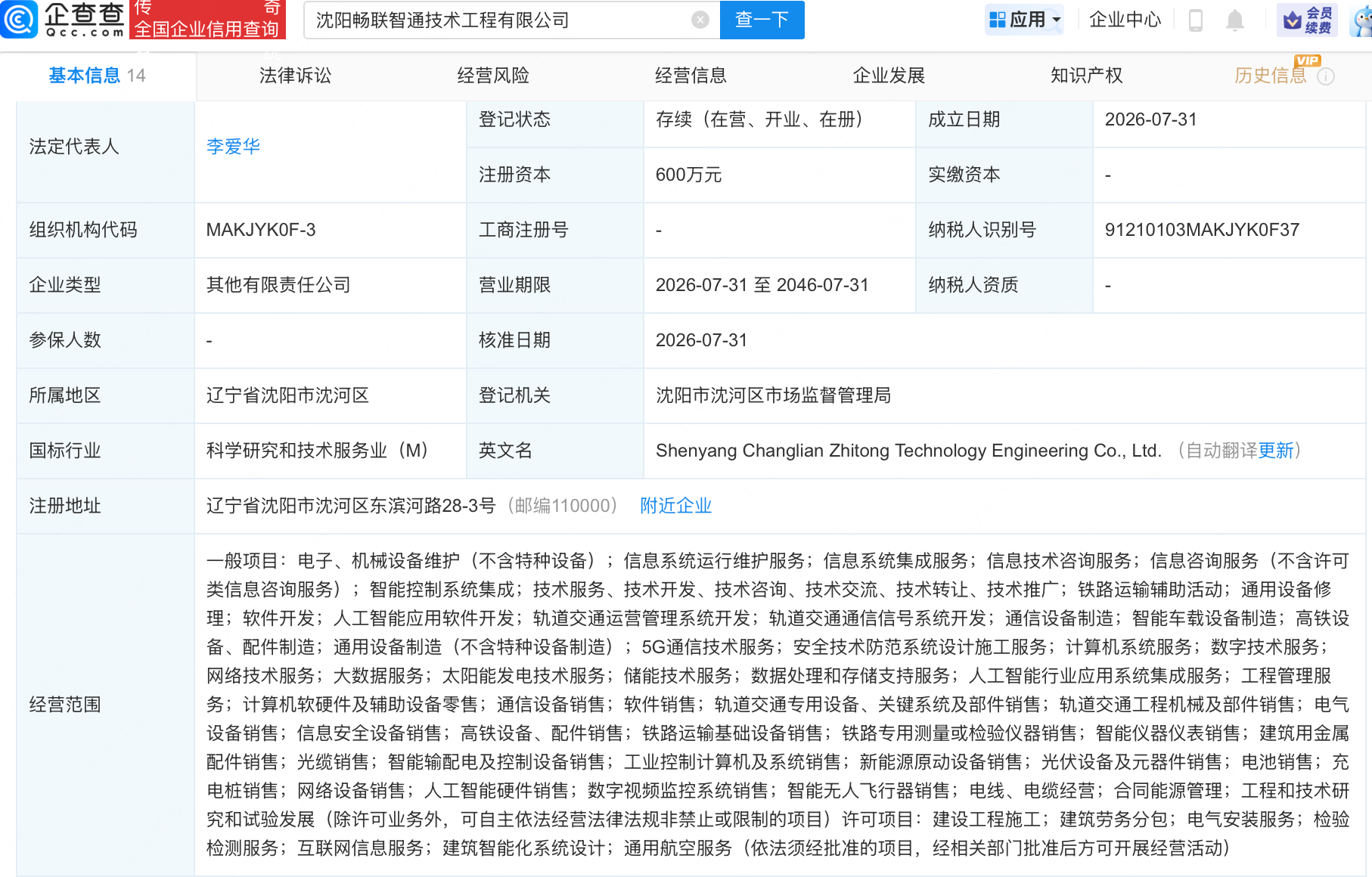This screenshot has width=1372, height=877.
Task: Open the 应用 dropdown menu
Action: coord(1024,20)
